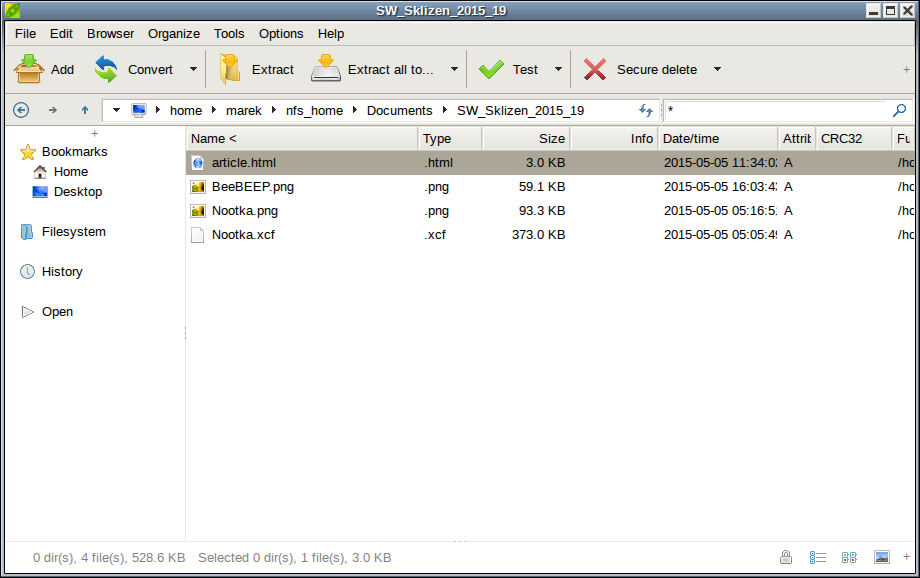
Task: Click the Extract folder icon
Action: pyautogui.click(x=230, y=69)
